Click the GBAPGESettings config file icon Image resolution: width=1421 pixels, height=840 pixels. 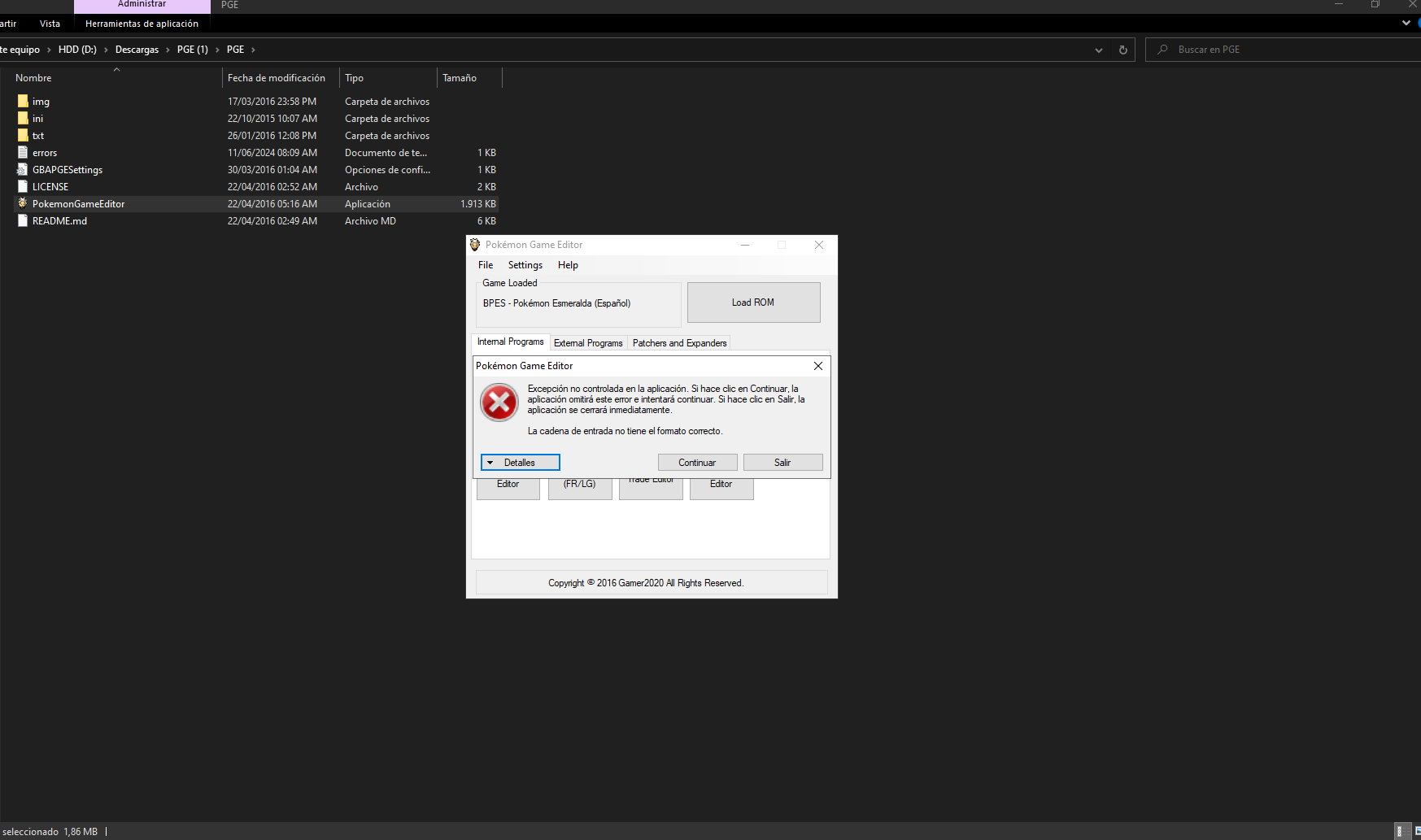point(23,170)
